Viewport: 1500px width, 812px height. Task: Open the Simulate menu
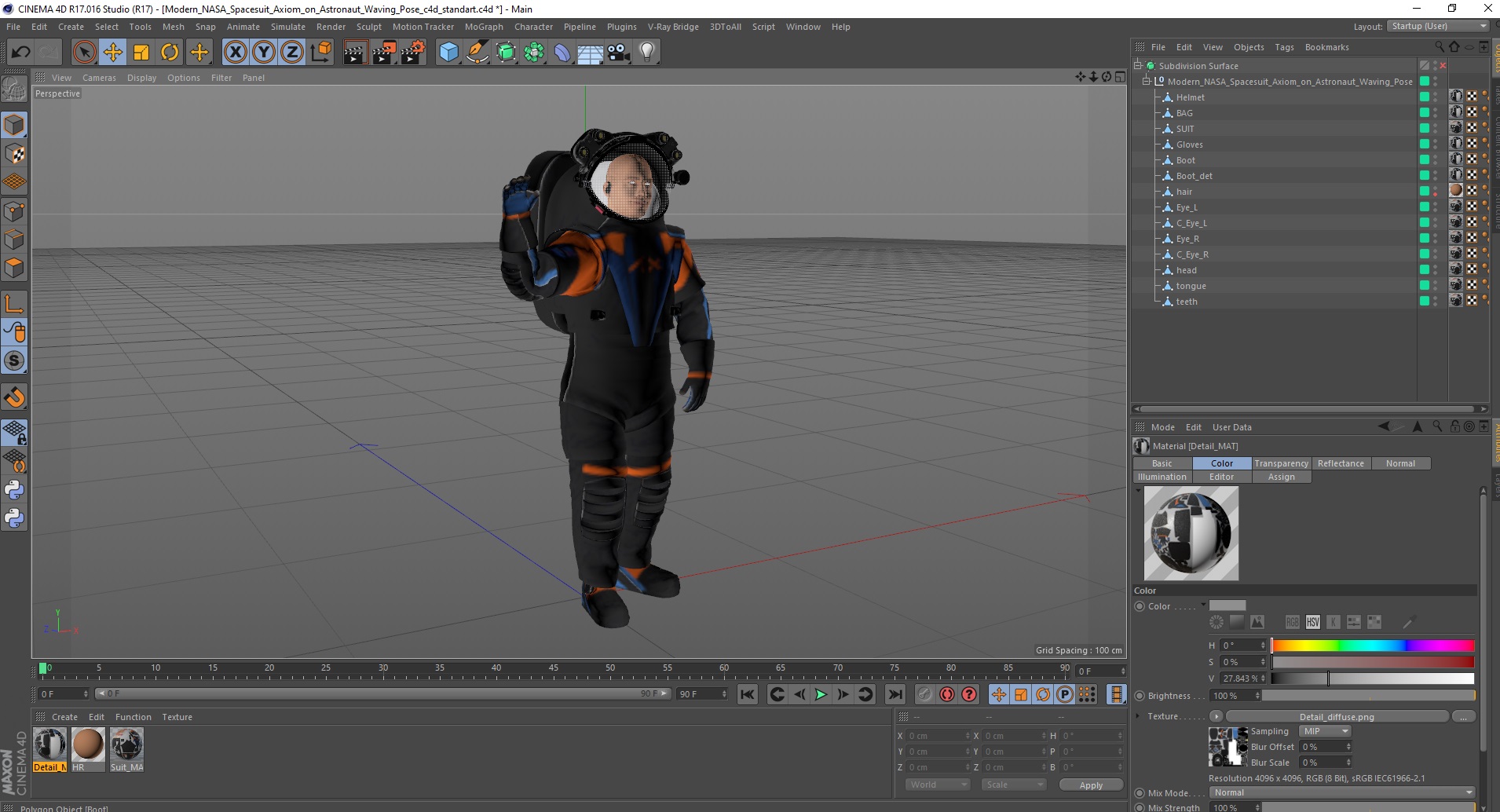[288, 27]
